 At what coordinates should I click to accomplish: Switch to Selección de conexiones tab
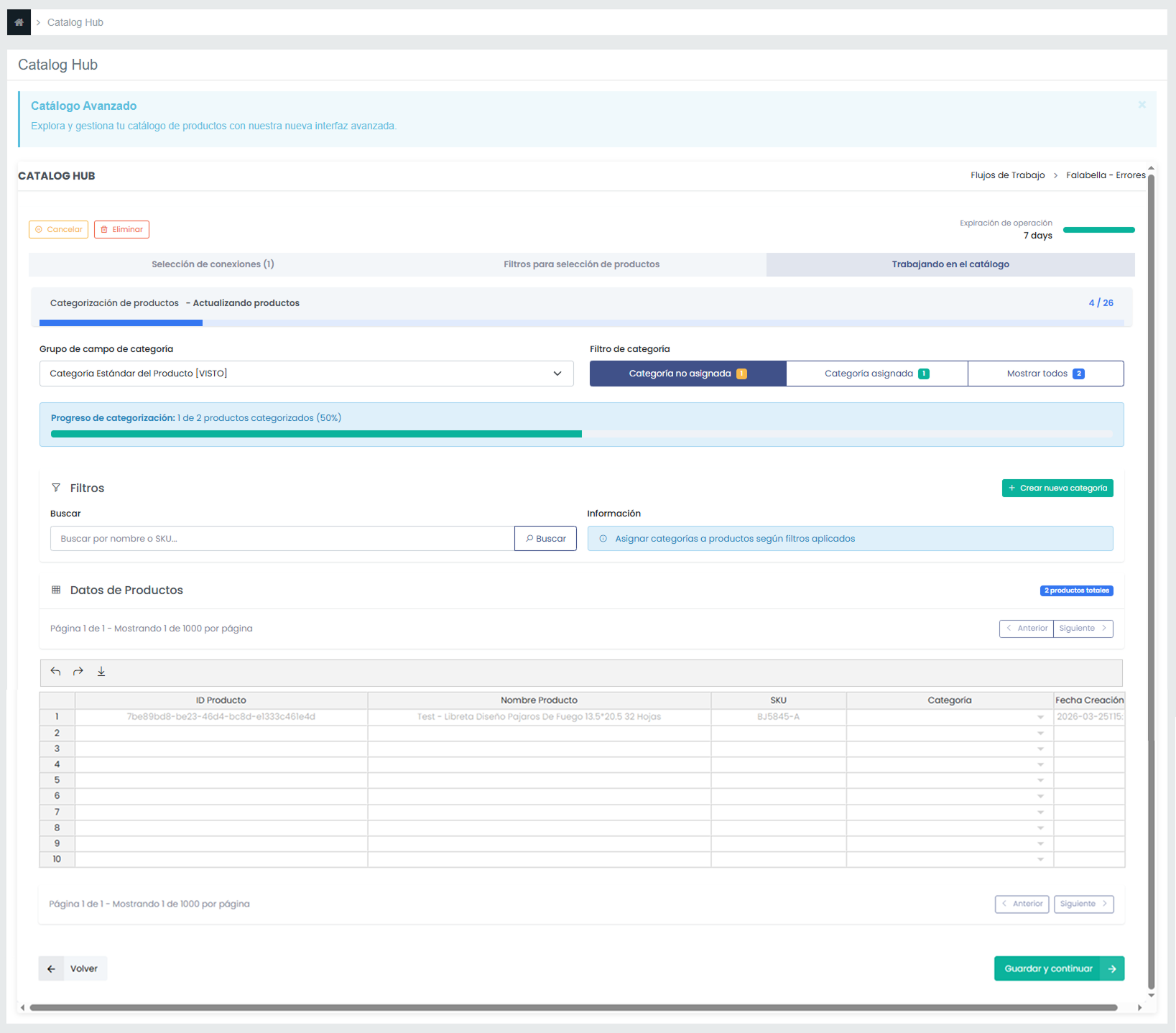pyautogui.click(x=213, y=264)
